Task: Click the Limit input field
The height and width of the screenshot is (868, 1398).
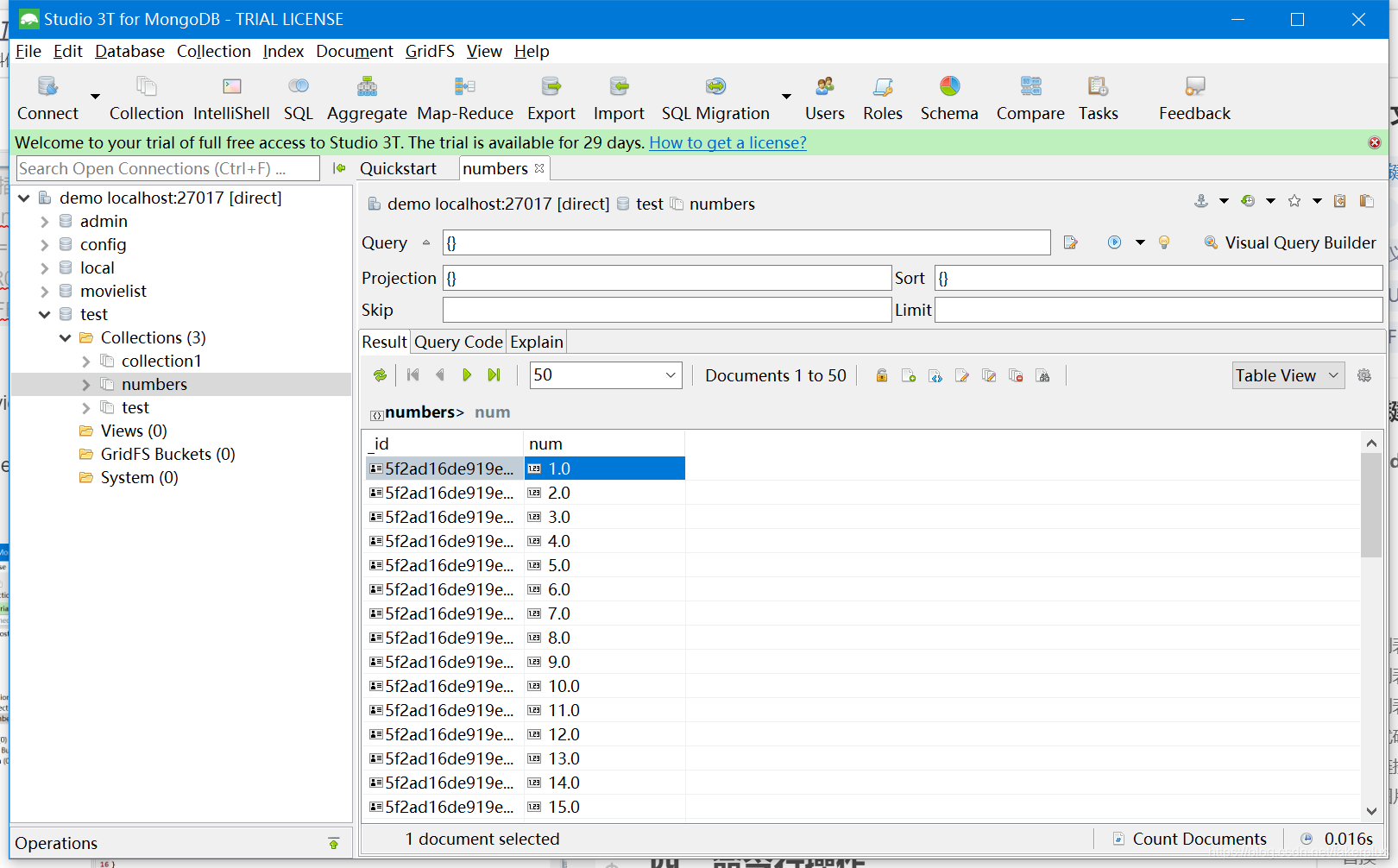Action: (x=1158, y=310)
